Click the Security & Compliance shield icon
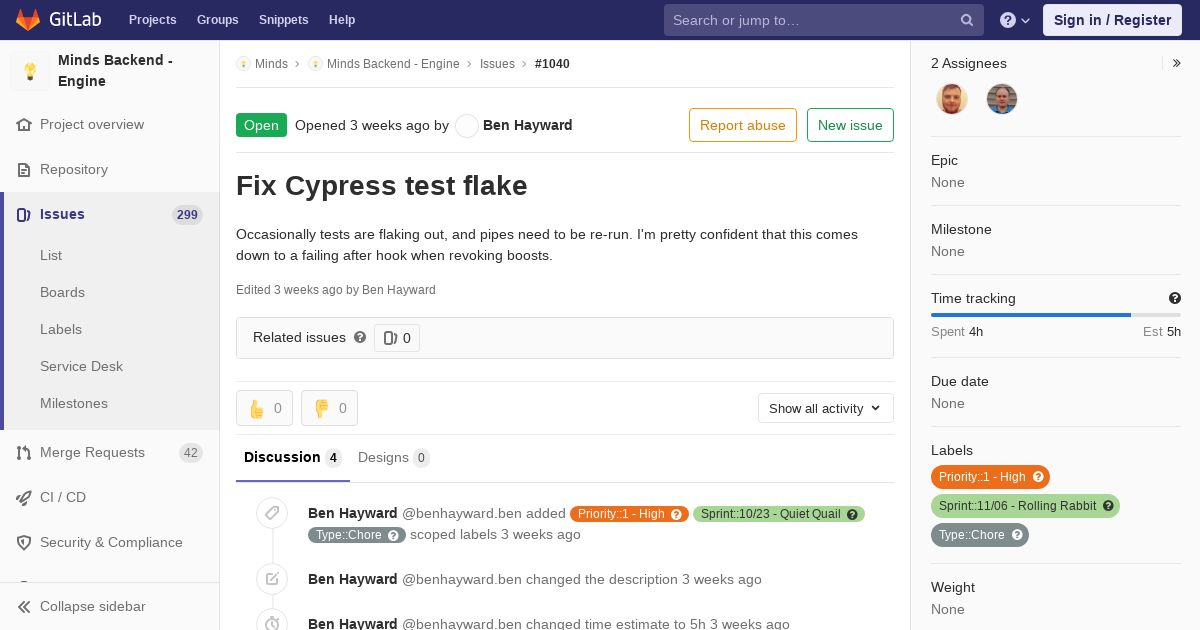 tap(24, 543)
